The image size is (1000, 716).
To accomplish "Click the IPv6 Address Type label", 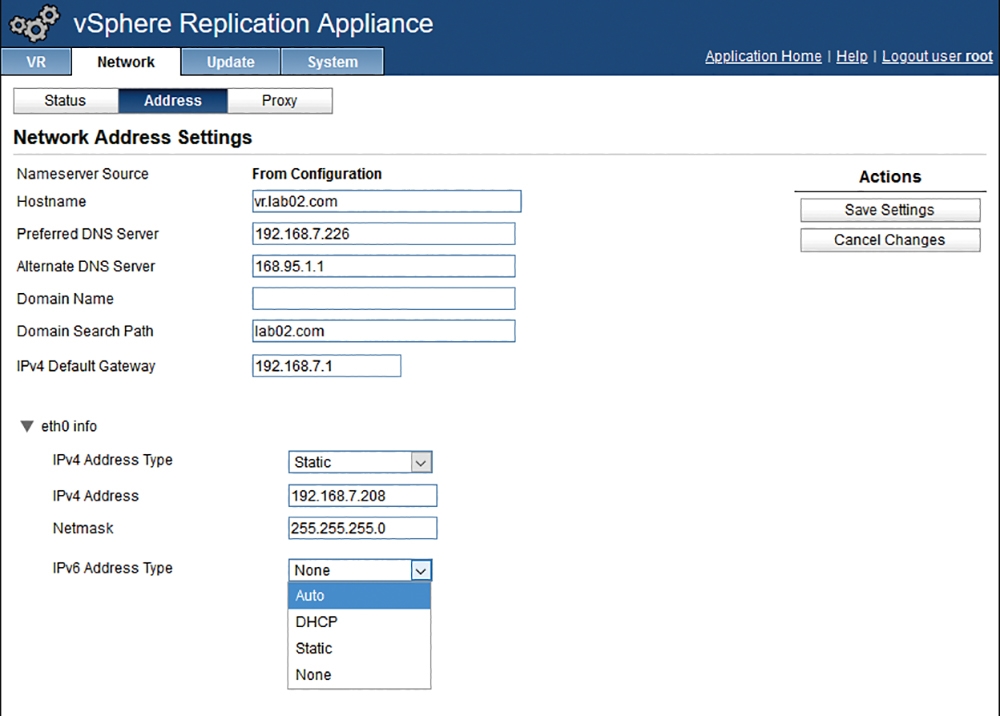I will point(112,568).
